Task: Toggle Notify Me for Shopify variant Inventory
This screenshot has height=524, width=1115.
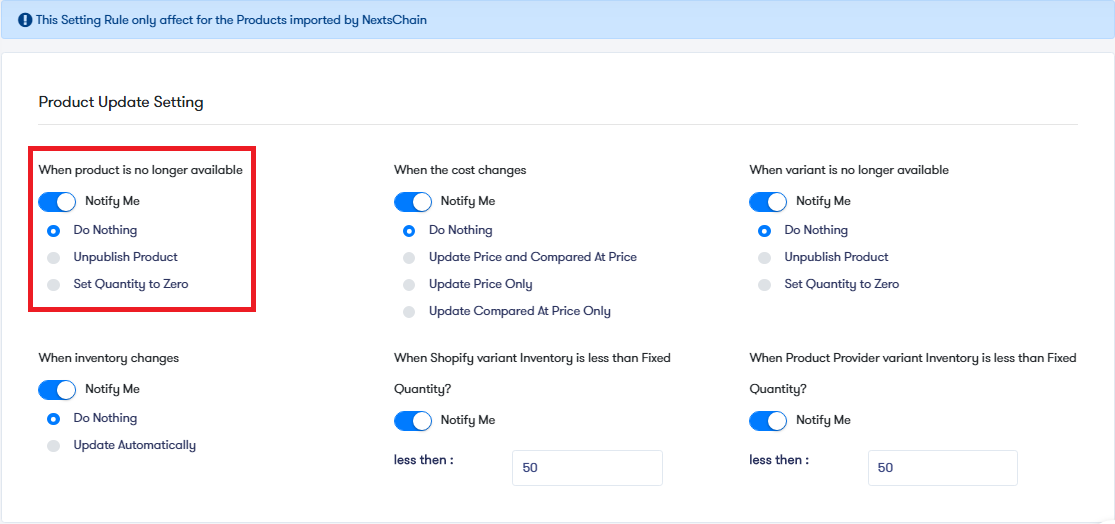Action: pos(412,421)
